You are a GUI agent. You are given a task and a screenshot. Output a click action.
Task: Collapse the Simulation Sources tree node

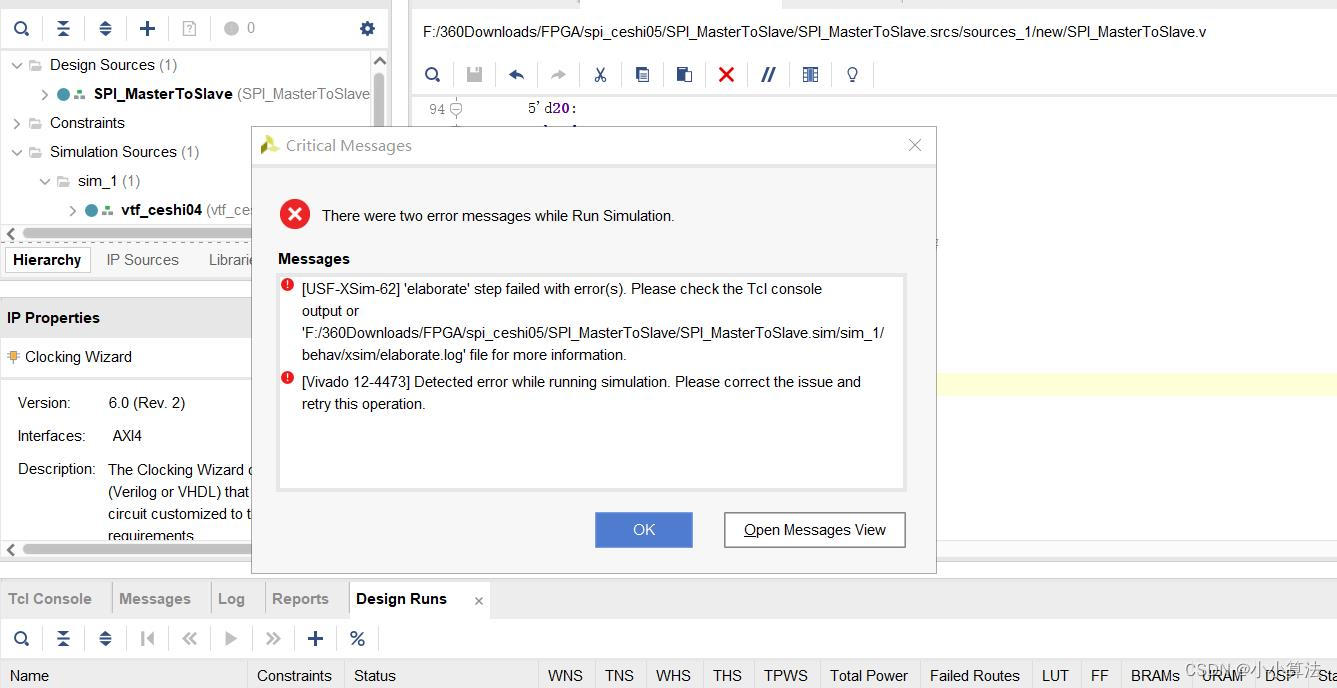click(x=16, y=152)
